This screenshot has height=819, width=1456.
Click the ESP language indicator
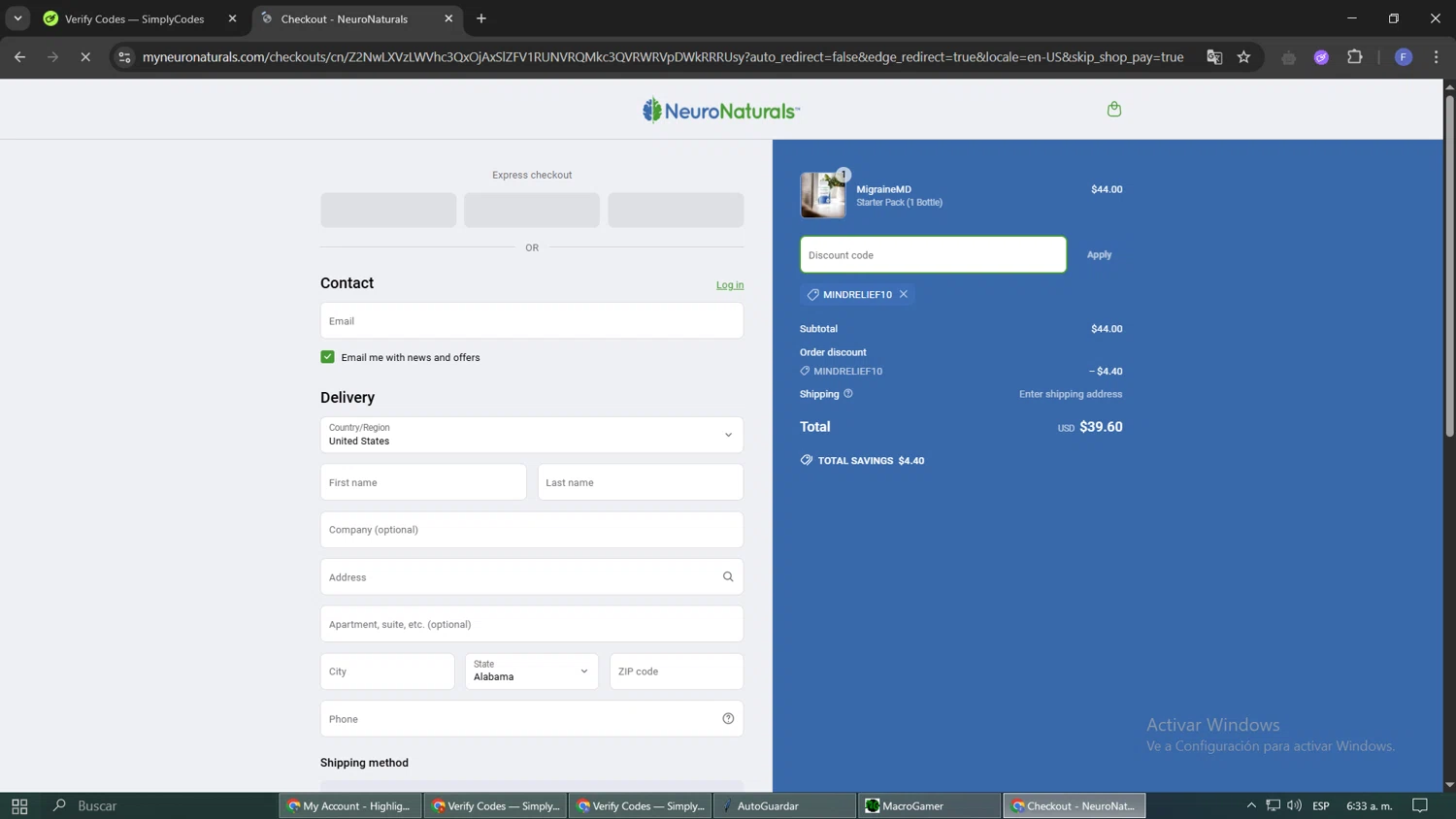[1321, 805]
